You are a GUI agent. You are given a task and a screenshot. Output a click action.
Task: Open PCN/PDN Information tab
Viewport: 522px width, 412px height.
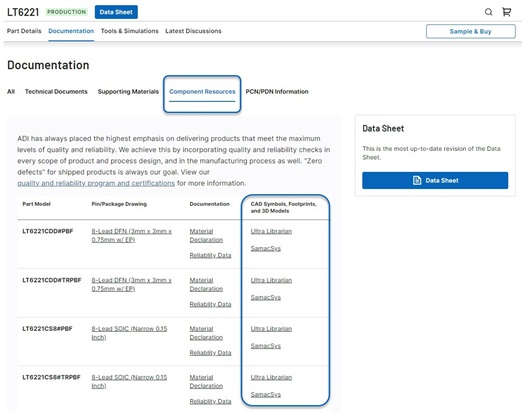coord(277,92)
